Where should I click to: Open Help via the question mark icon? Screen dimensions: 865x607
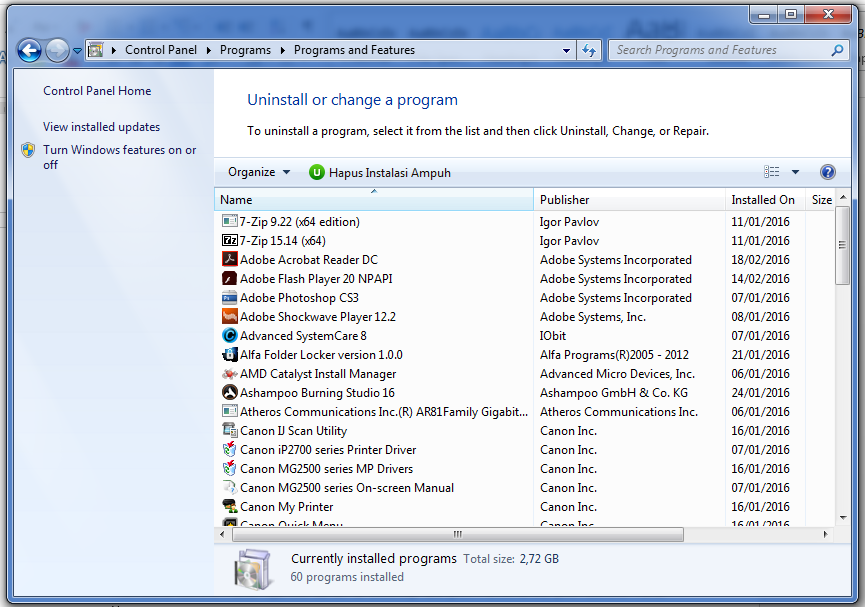pos(828,171)
